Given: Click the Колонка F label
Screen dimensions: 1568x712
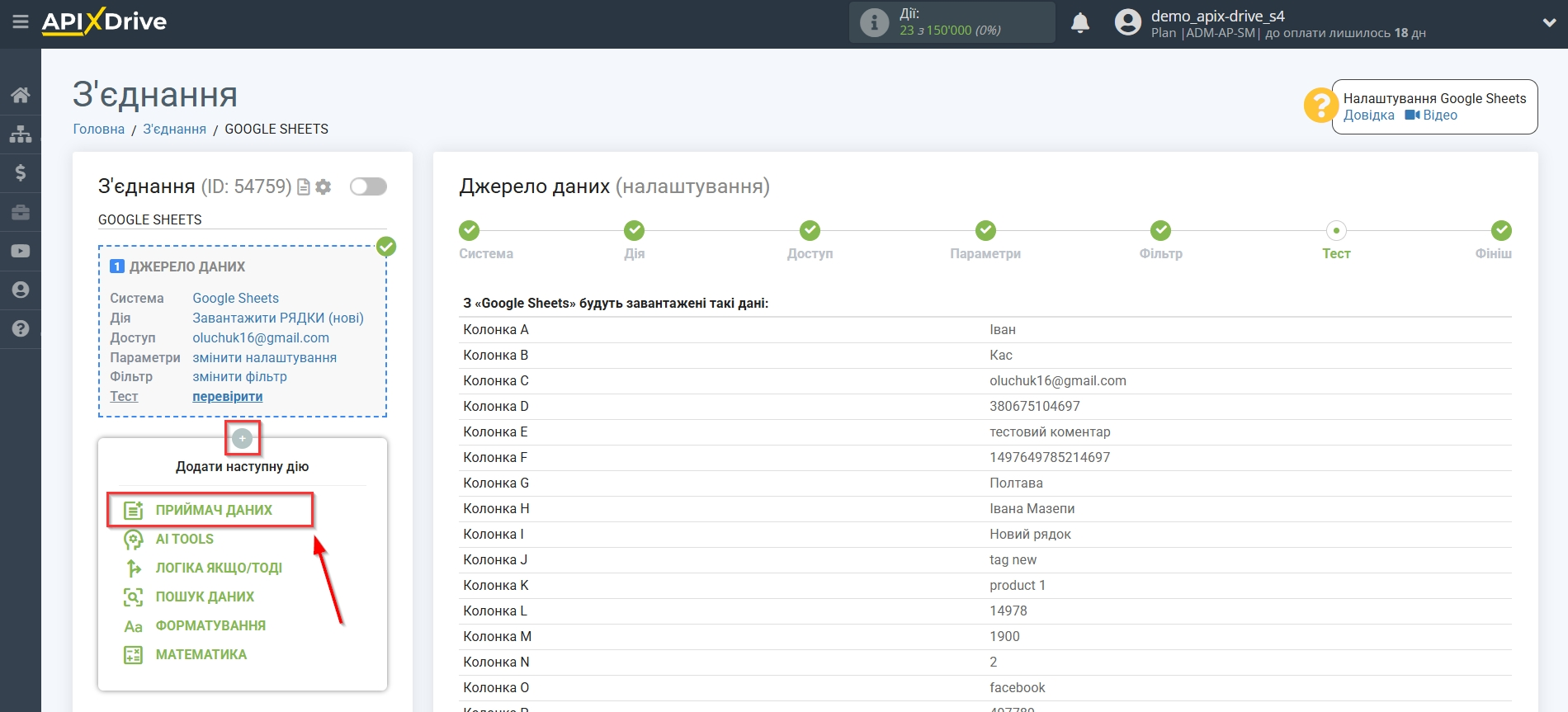Looking at the screenshot, I should click(x=495, y=457).
